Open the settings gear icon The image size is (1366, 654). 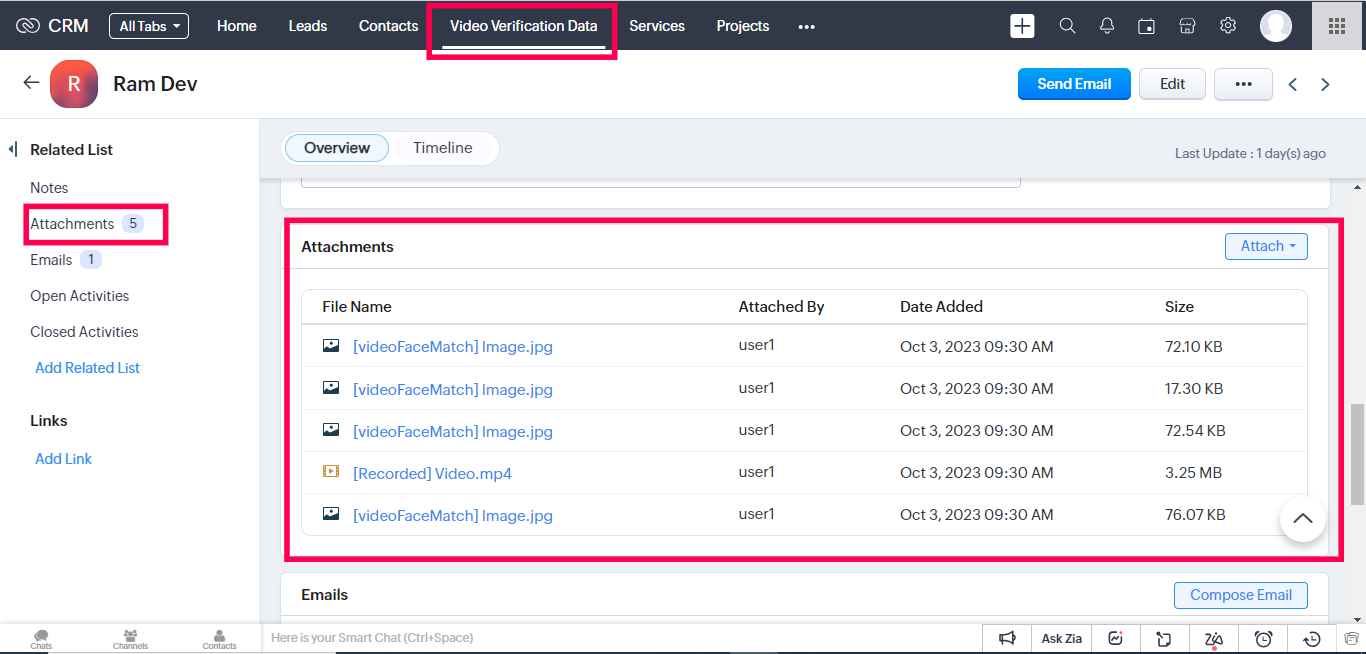tap(1228, 26)
